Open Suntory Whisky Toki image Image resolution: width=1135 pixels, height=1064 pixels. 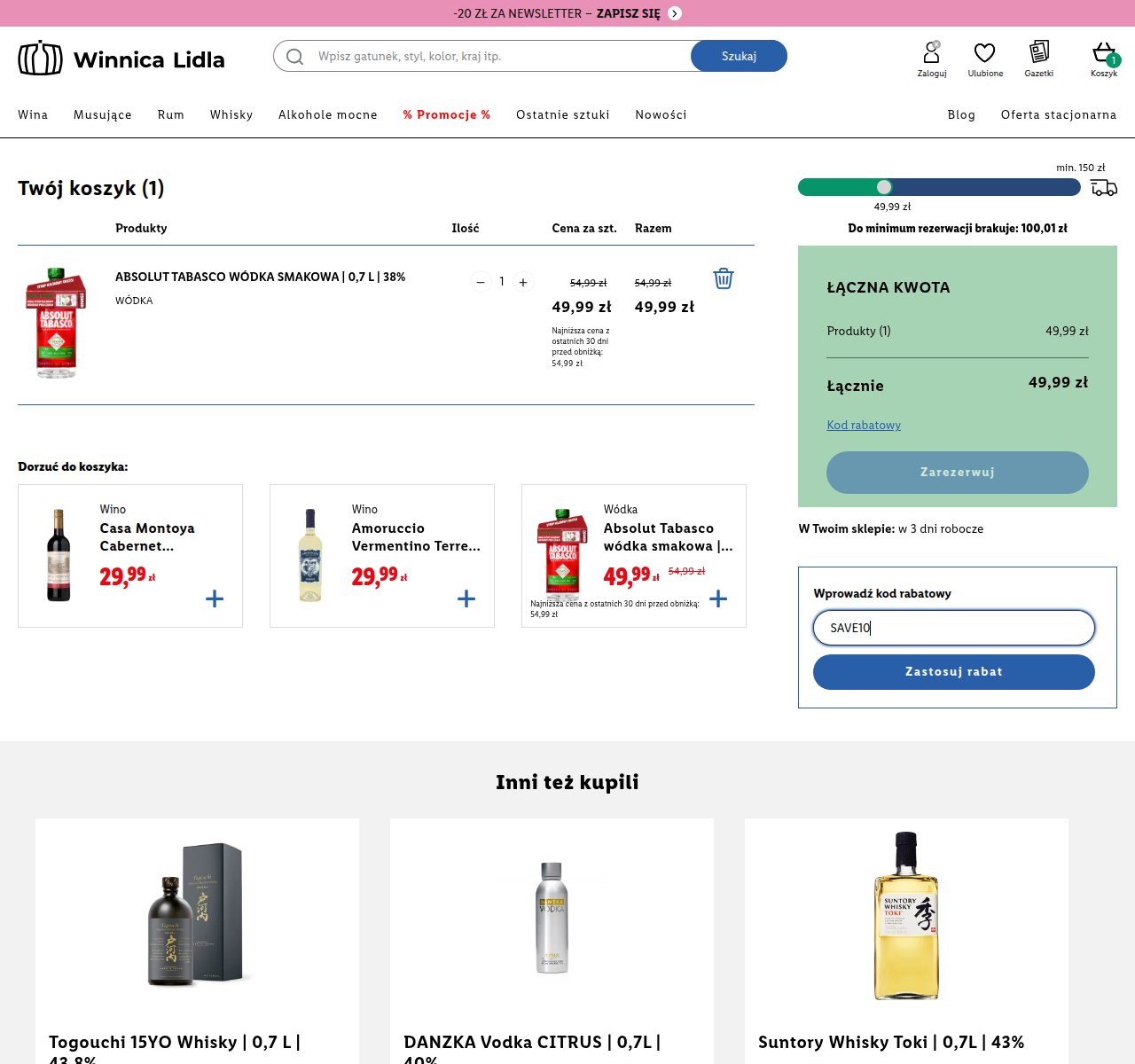pos(906,915)
